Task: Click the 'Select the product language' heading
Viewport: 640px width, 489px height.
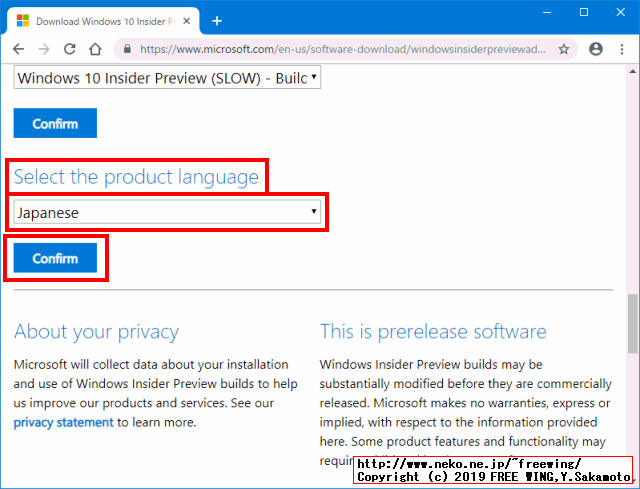Action: point(136,177)
